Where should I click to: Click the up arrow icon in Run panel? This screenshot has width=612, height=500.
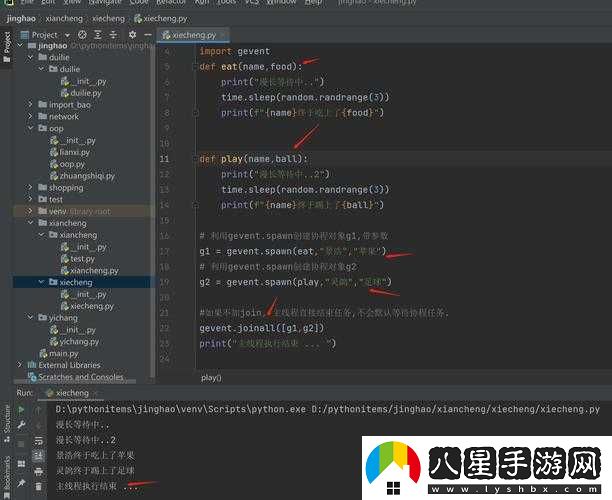pyautogui.click(x=38, y=410)
